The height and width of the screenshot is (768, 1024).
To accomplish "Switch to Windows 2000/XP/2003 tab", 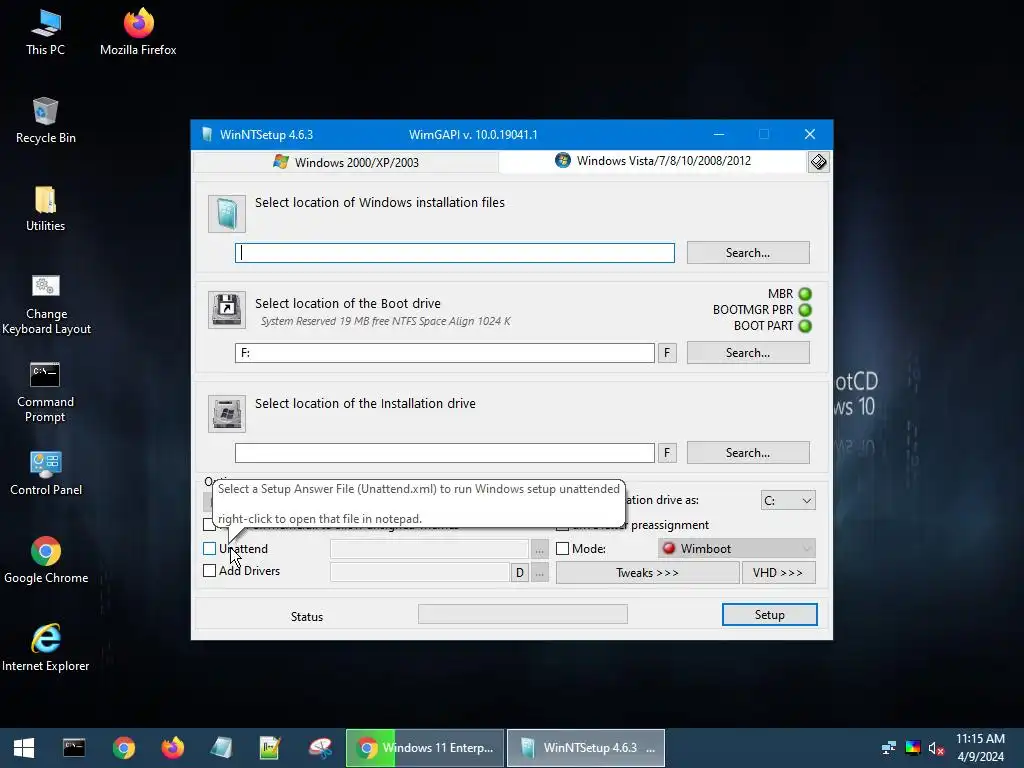I will click(346, 162).
